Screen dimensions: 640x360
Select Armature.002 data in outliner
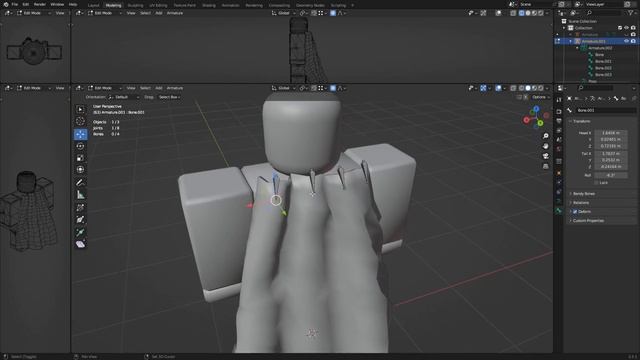coord(600,48)
